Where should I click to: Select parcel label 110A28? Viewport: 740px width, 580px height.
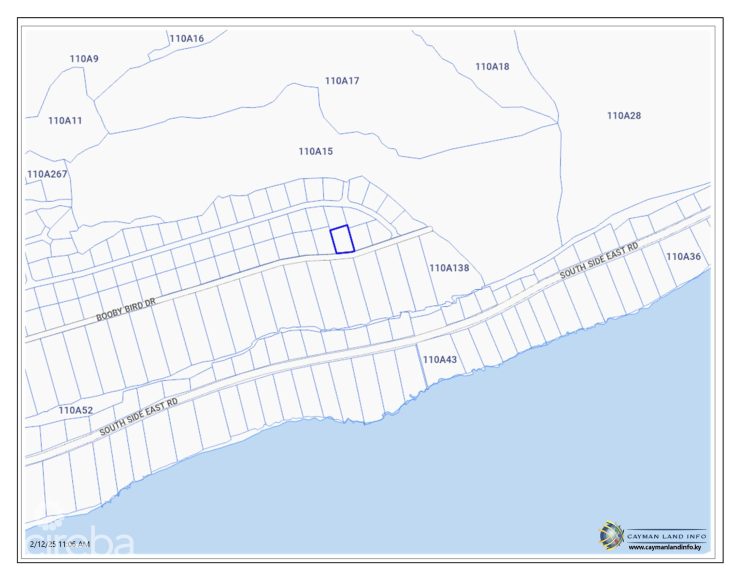[x=624, y=116]
